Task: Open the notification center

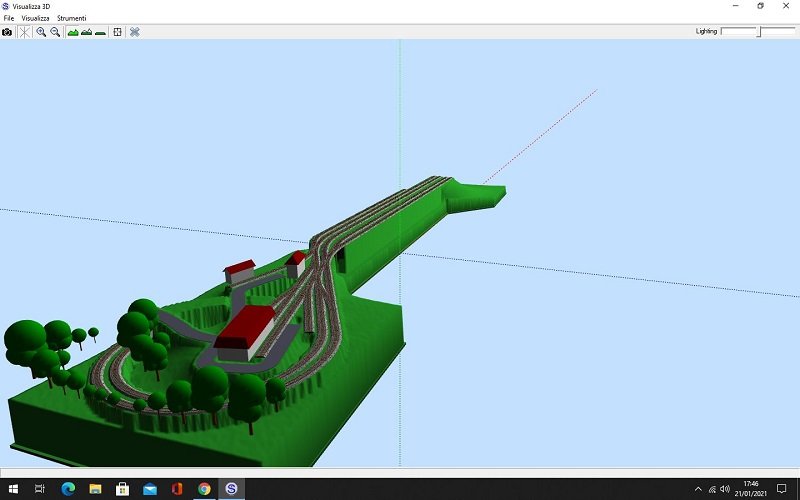Action: click(x=782, y=489)
